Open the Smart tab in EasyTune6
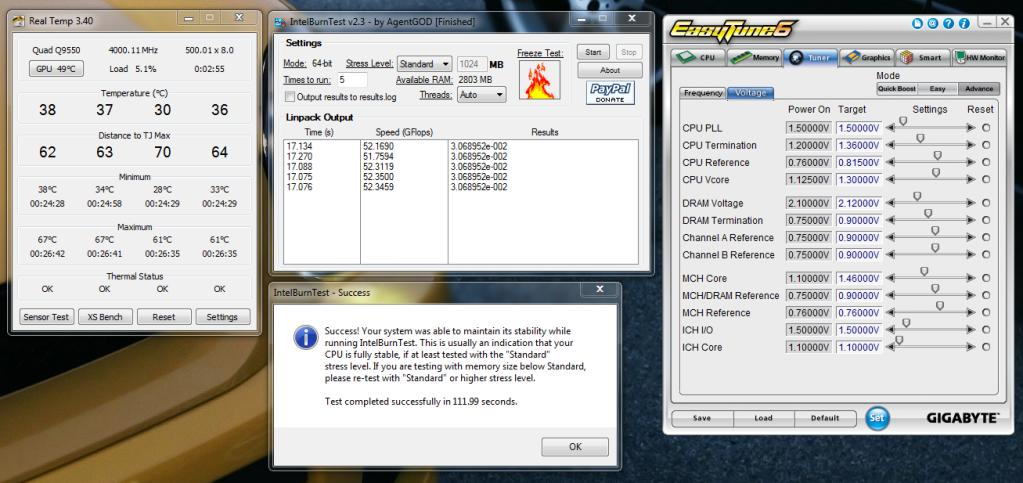This screenshot has width=1023, height=483. click(923, 57)
